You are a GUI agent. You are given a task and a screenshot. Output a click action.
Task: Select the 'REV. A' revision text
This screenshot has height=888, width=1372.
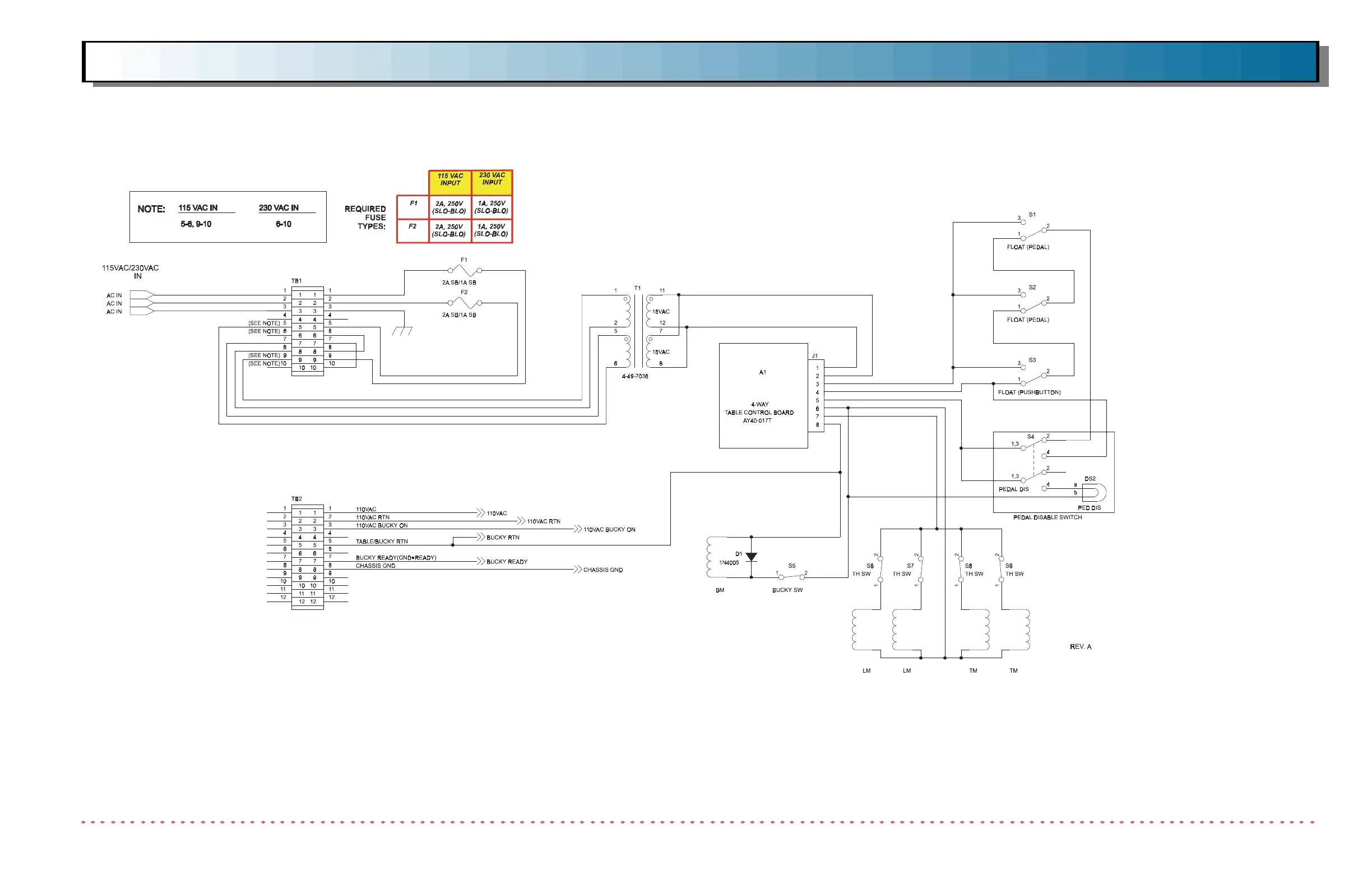click(x=1081, y=646)
